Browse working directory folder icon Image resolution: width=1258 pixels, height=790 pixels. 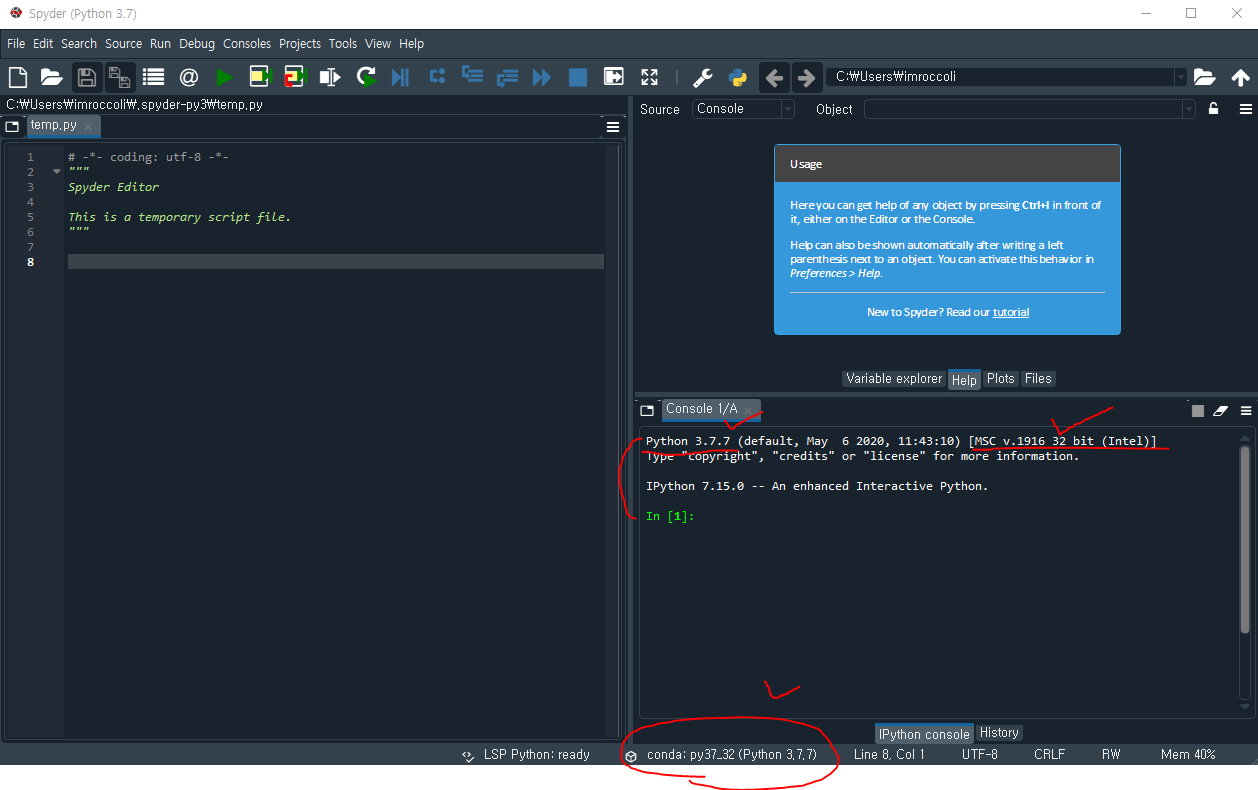click(x=1204, y=77)
